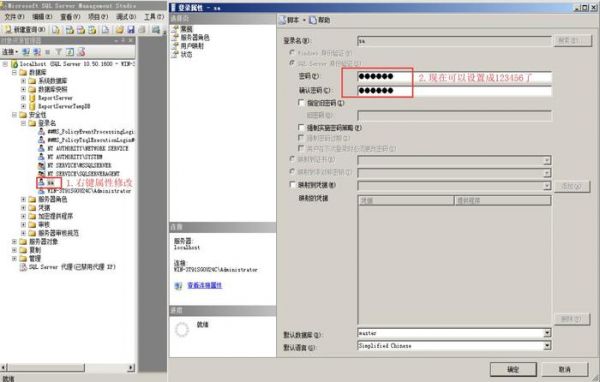Click the stop square icon in Object Explorer toolbar
Image resolution: width=600 pixels, height=382 pixels.
pos(48,52)
